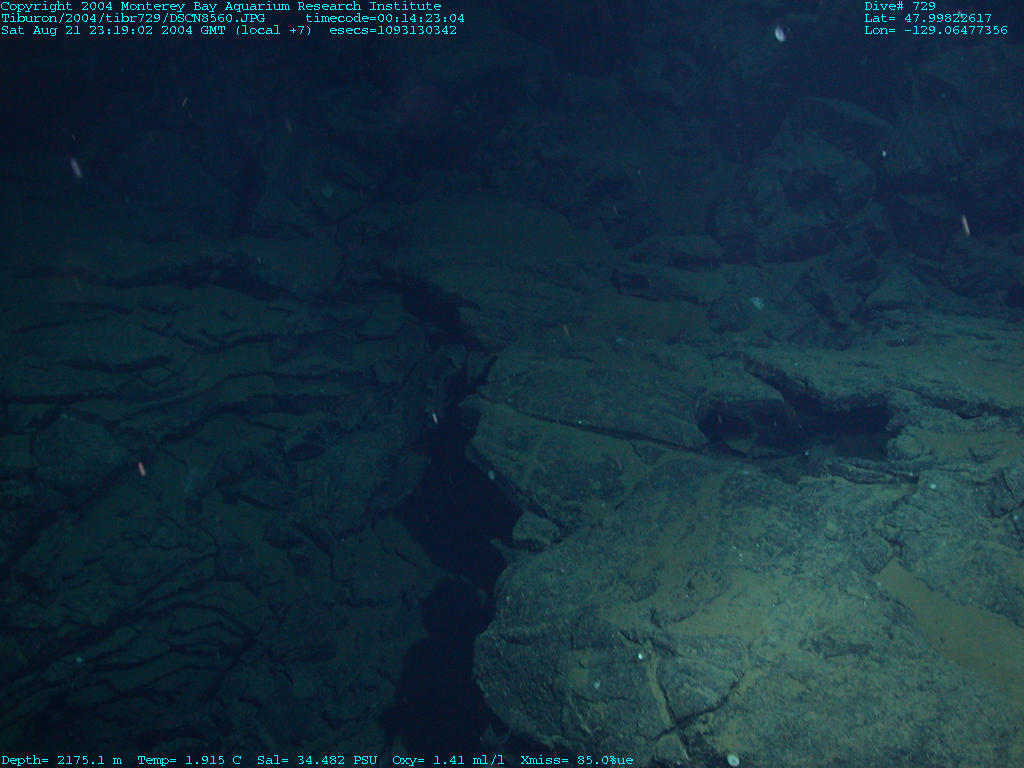
Task: Click the dark vertical crevice between rocks
Action: pos(450,520)
